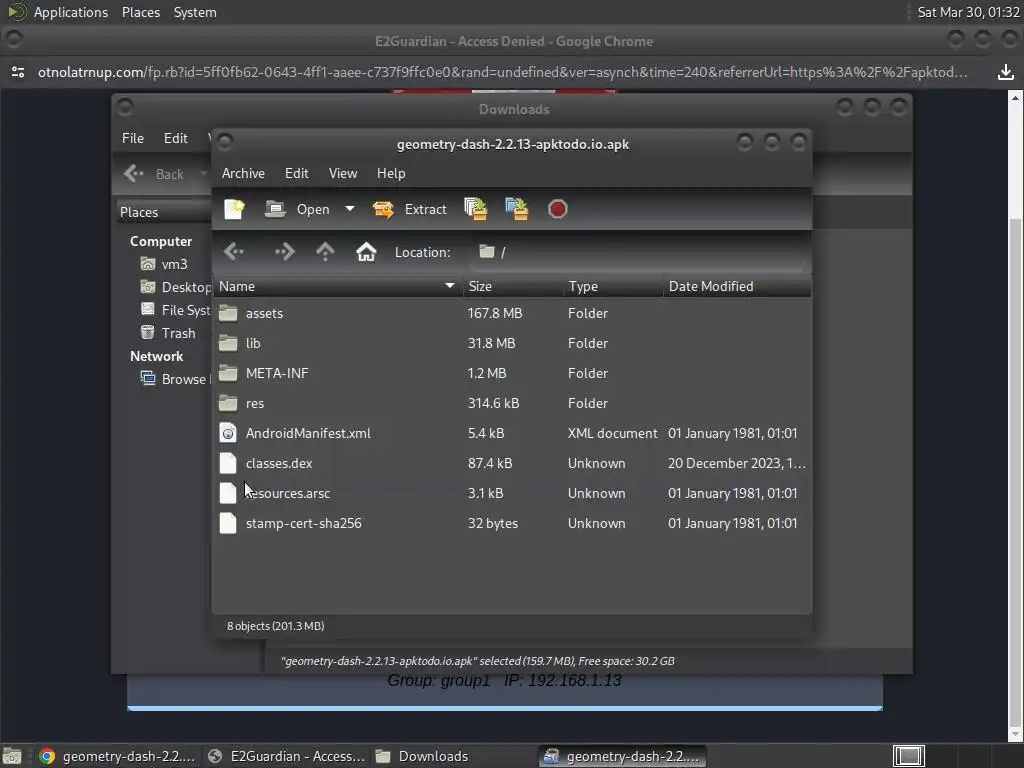Open the Help menu
The height and width of the screenshot is (768, 1024).
tap(391, 173)
